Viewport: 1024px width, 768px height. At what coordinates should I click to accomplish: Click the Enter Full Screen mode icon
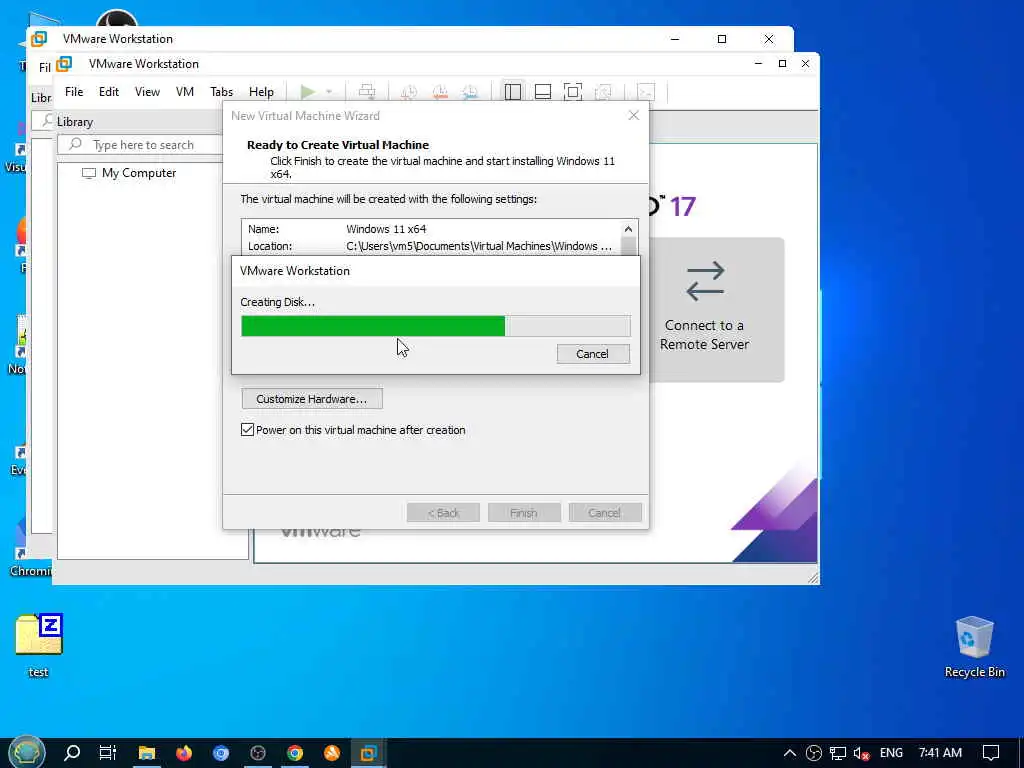click(573, 92)
